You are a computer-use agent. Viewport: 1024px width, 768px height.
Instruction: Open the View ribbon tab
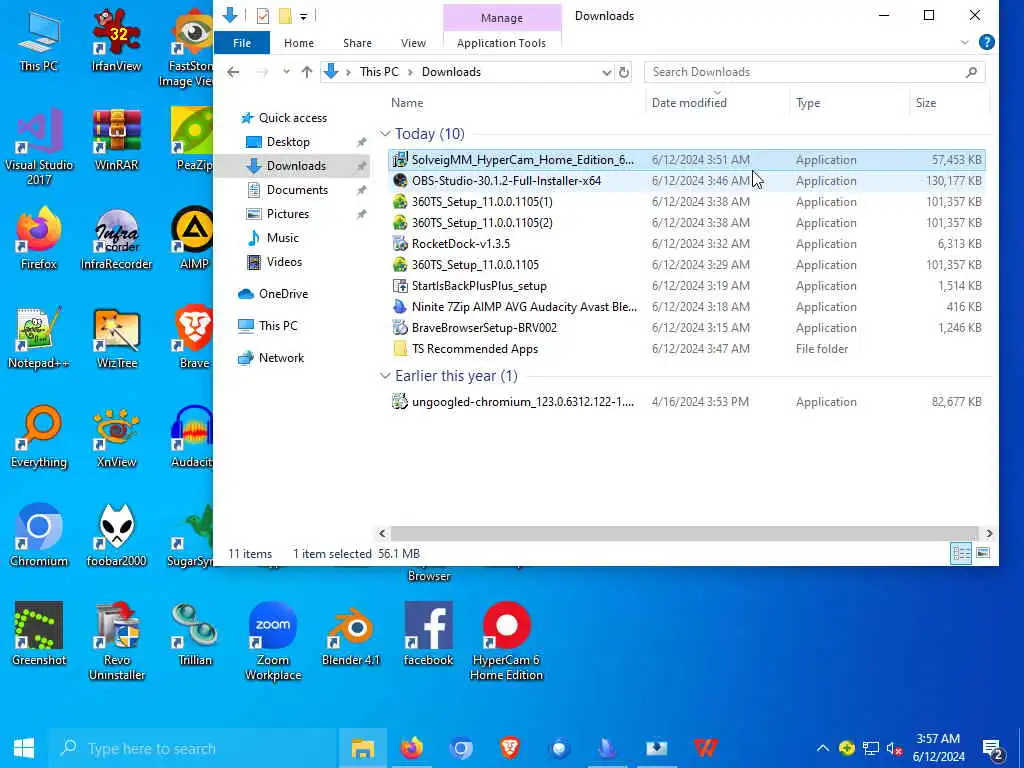pyautogui.click(x=413, y=43)
